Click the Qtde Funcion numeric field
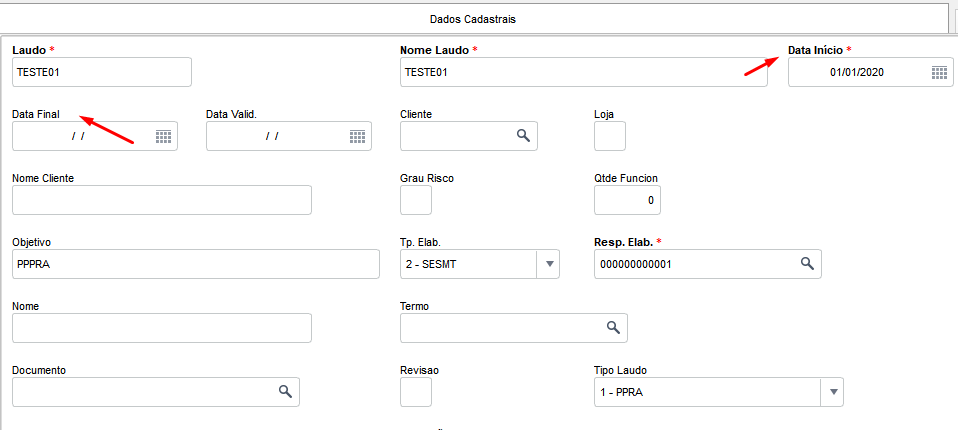The height and width of the screenshot is (430, 958). 627,200
